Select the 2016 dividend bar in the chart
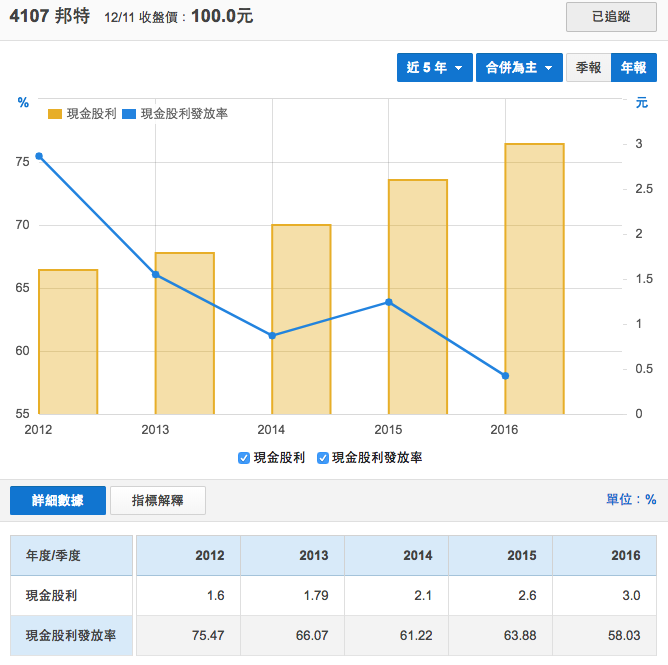668x665 pixels. point(534,278)
